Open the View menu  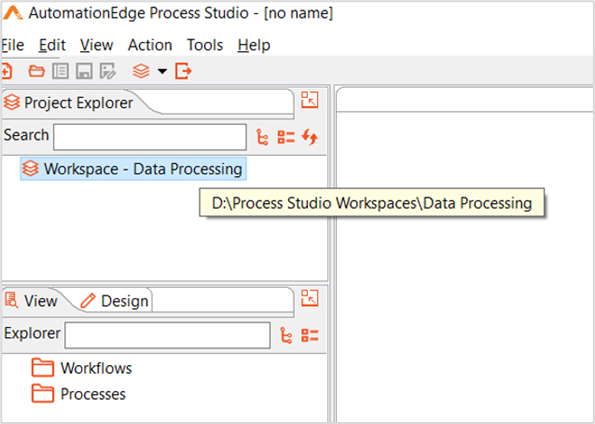click(96, 45)
